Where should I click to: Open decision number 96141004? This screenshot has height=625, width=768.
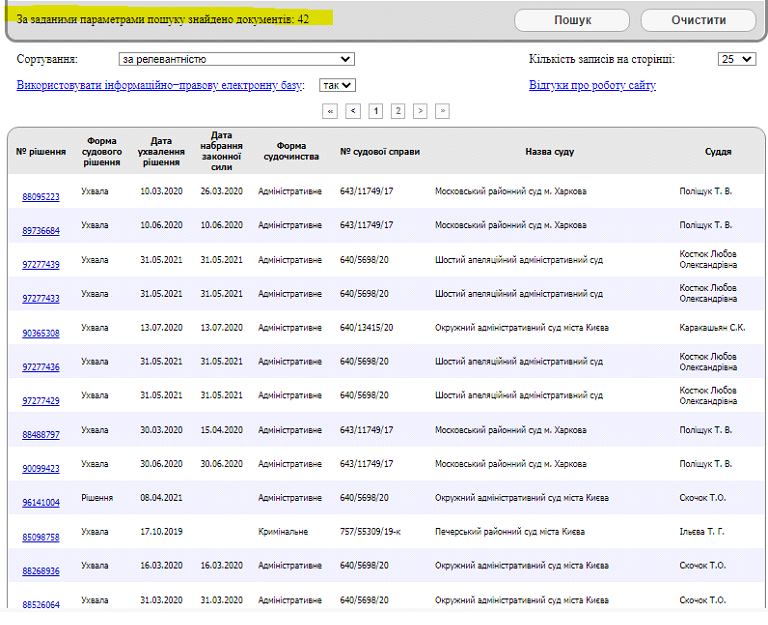tap(41, 503)
